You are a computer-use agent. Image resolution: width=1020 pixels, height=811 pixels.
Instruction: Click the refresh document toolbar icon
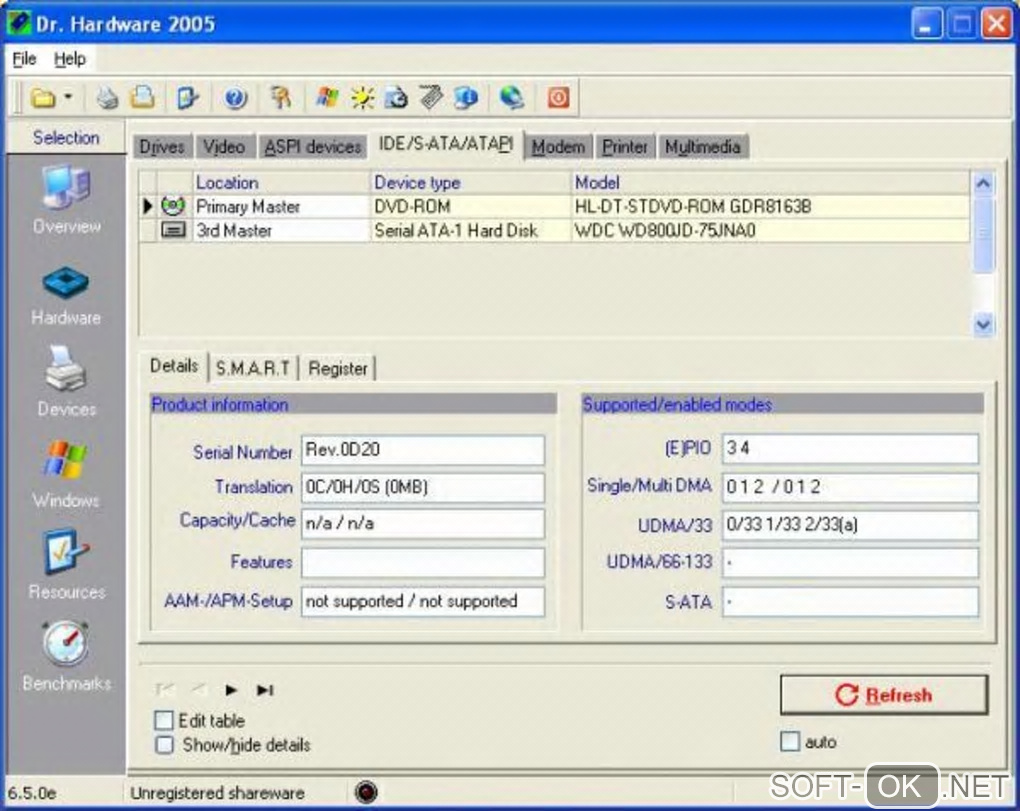tap(396, 98)
